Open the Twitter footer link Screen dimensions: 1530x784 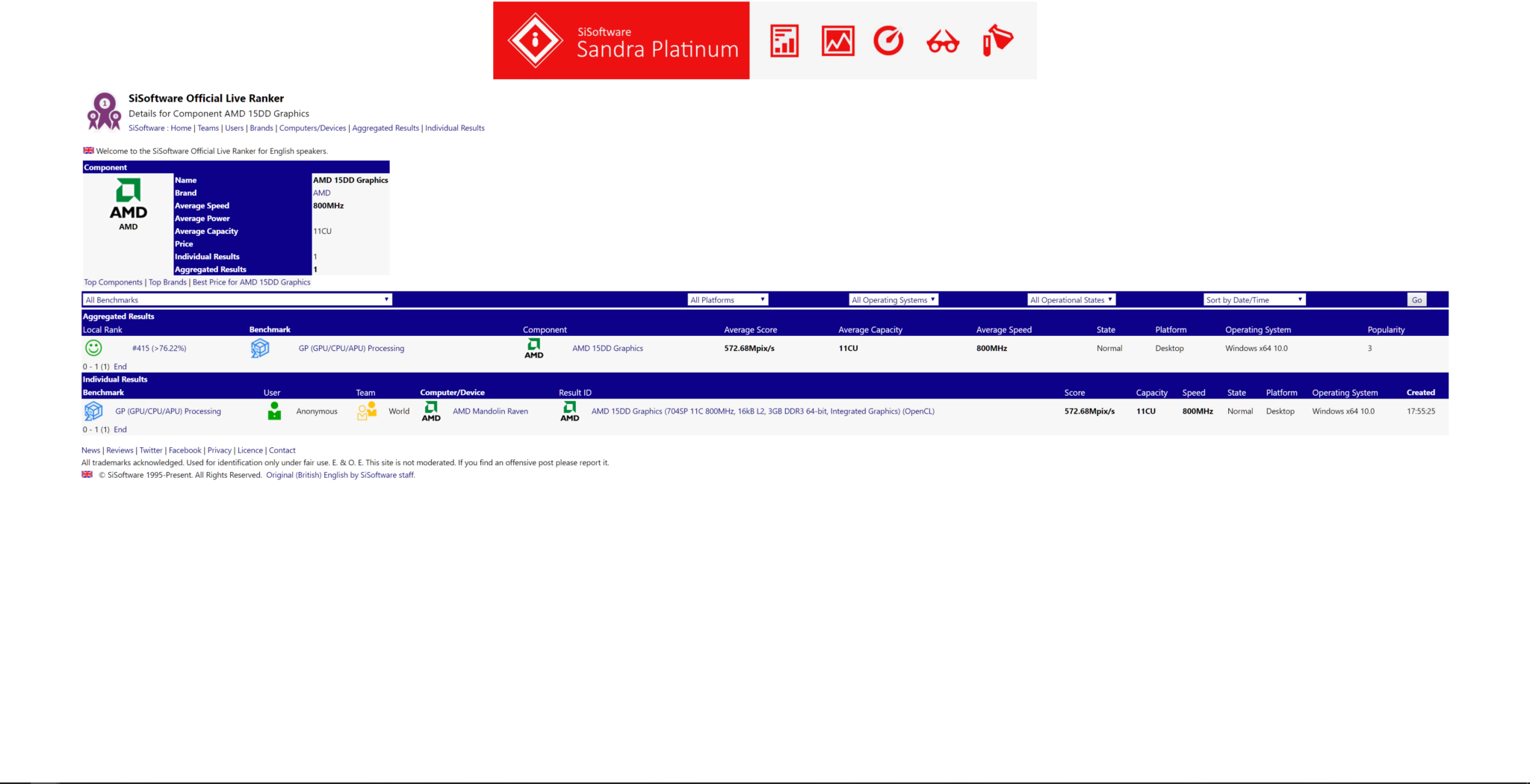click(151, 450)
